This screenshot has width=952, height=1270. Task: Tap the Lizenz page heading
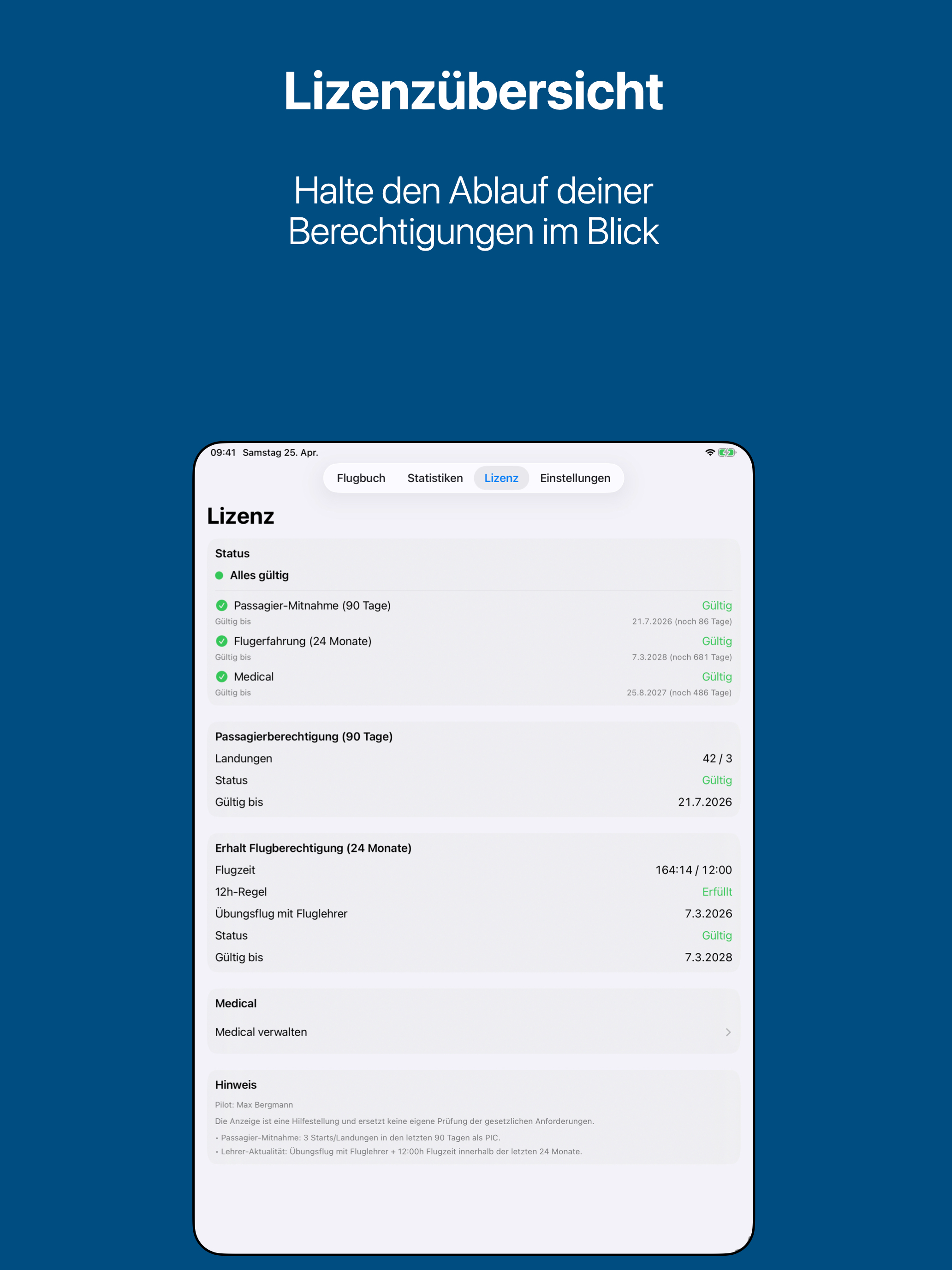(x=240, y=515)
